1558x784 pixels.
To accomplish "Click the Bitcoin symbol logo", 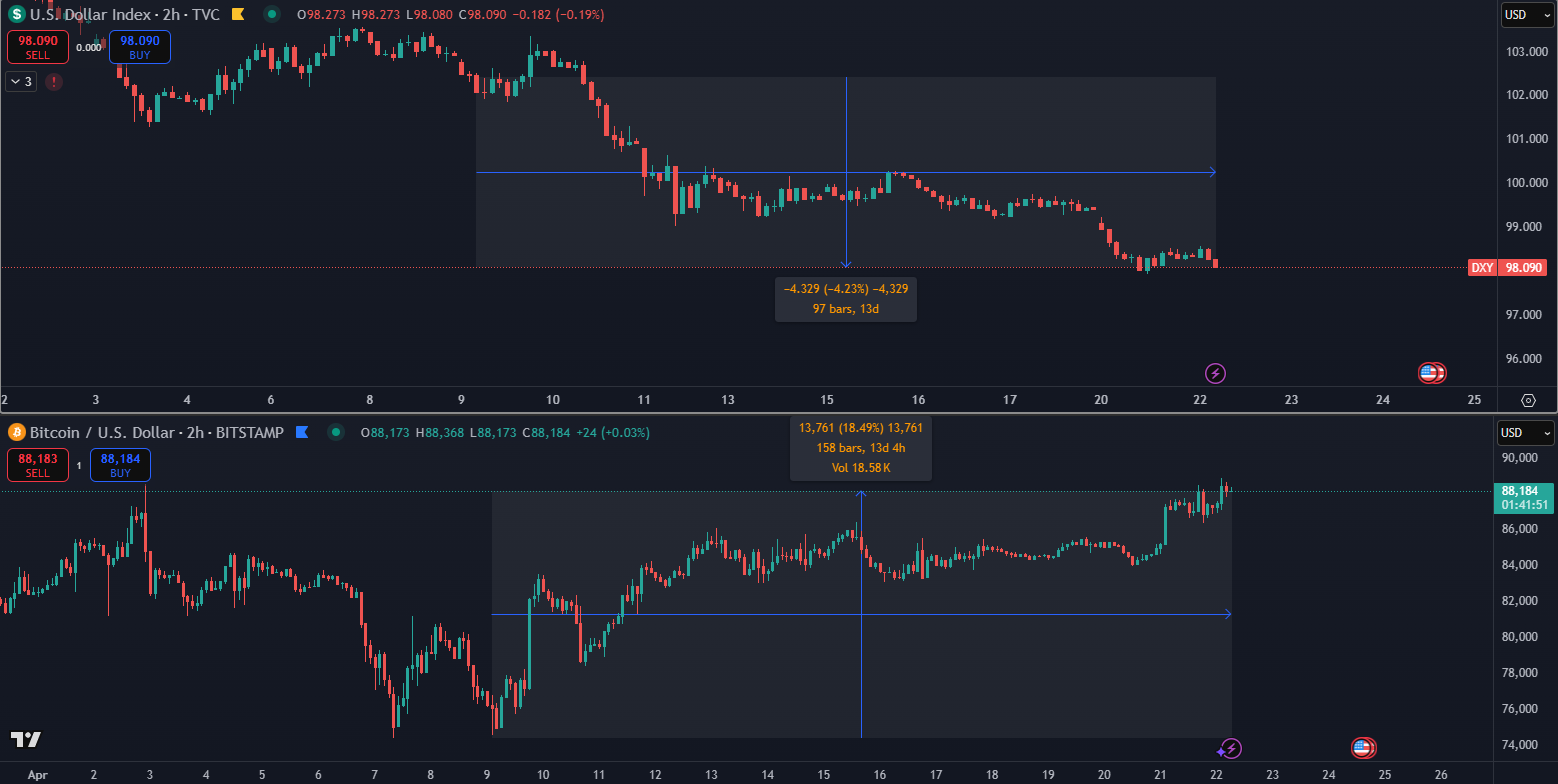I will coord(16,432).
